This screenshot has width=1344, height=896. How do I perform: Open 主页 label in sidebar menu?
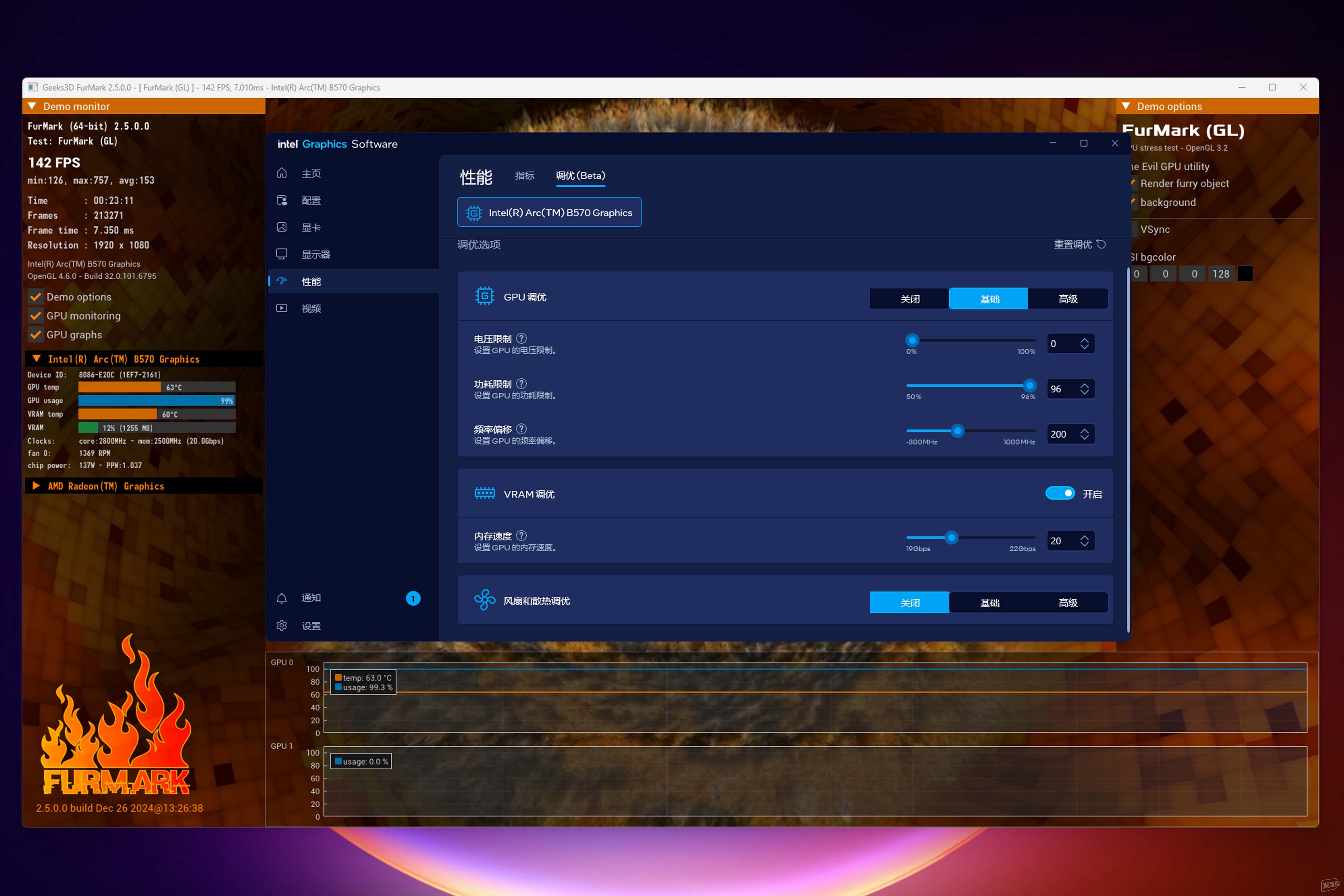pos(311,173)
